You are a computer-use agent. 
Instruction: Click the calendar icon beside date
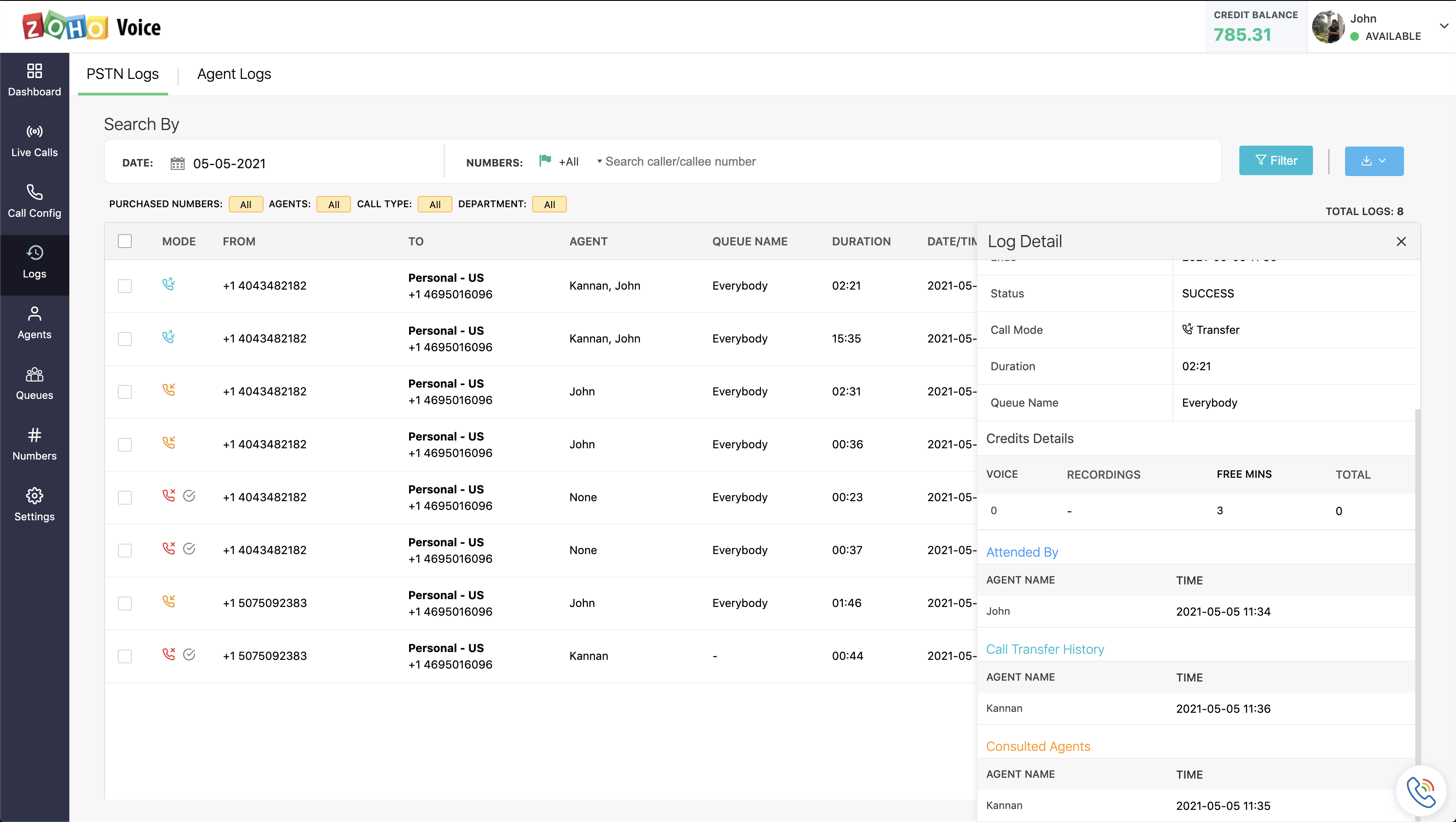(x=178, y=163)
